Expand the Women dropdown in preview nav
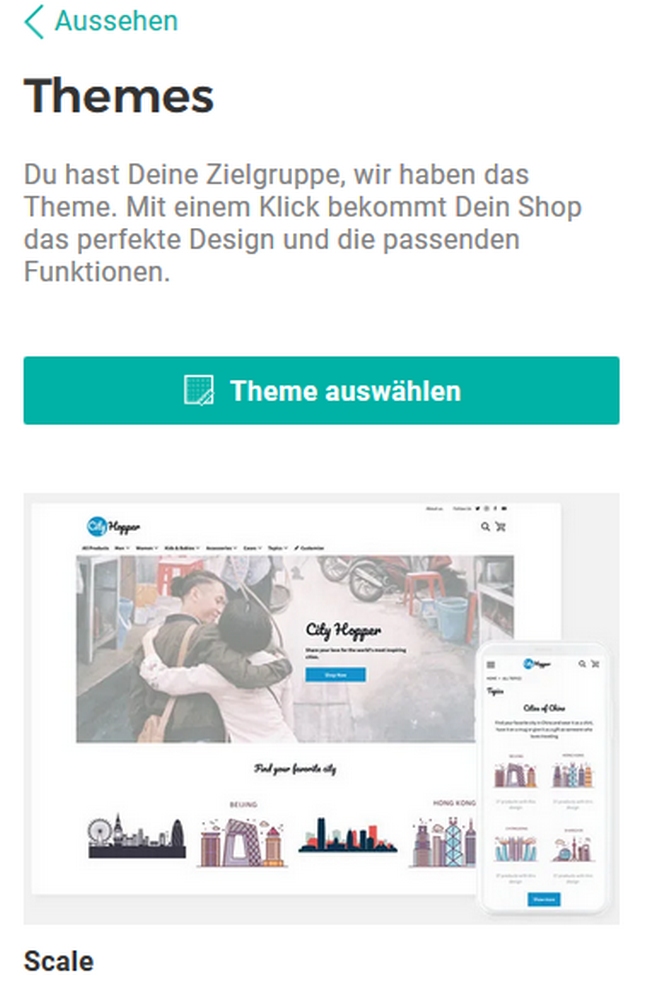Screen dimensions: 650x1003 [147, 548]
